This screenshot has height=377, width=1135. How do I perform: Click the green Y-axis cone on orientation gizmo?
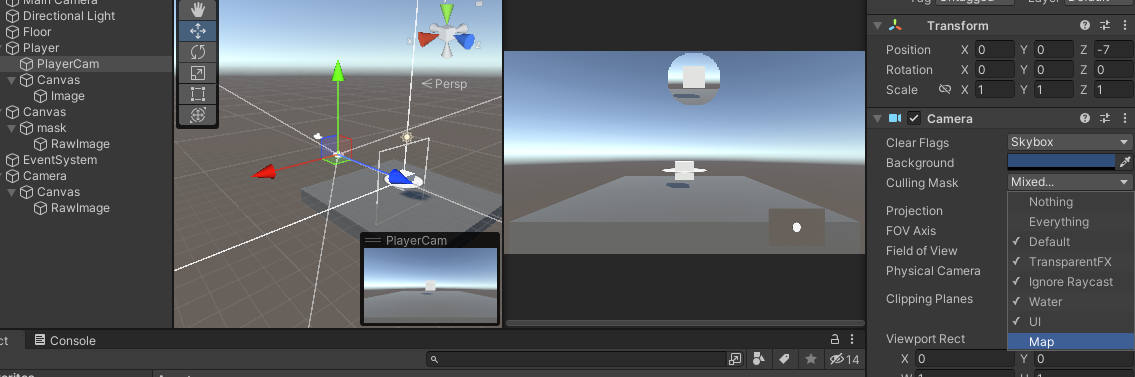tap(447, 13)
